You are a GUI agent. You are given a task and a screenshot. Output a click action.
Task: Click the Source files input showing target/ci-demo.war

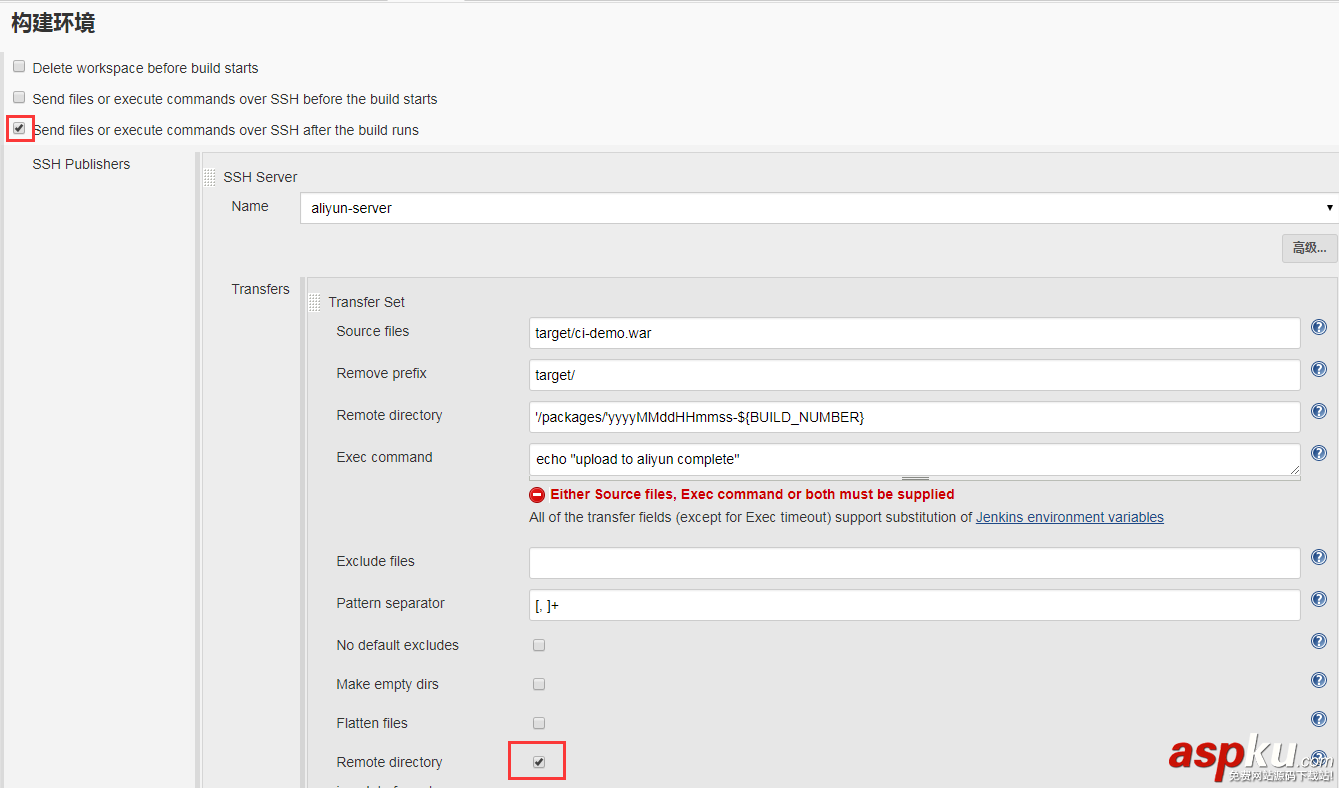tap(914, 333)
